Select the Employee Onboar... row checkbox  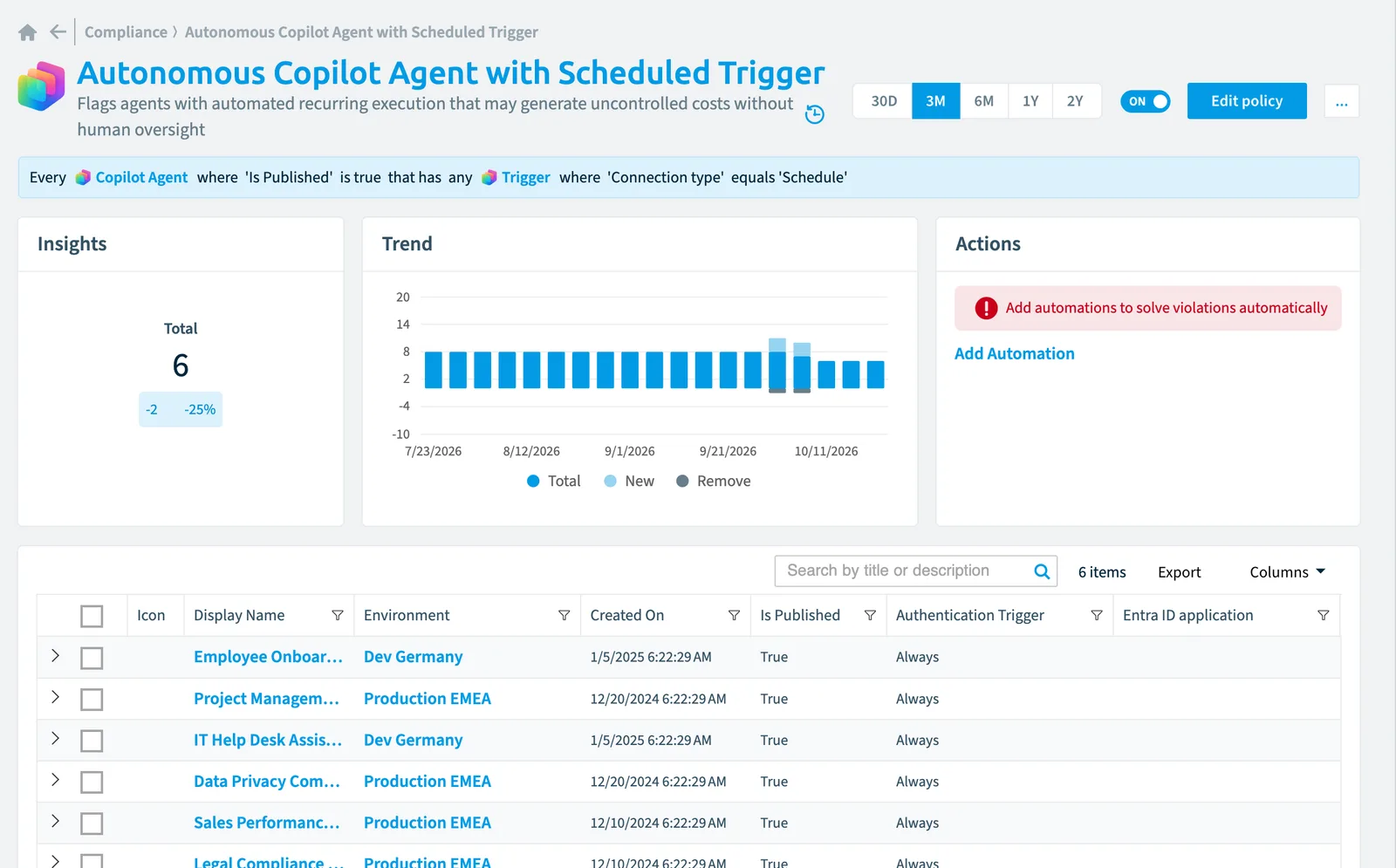(x=92, y=658)
